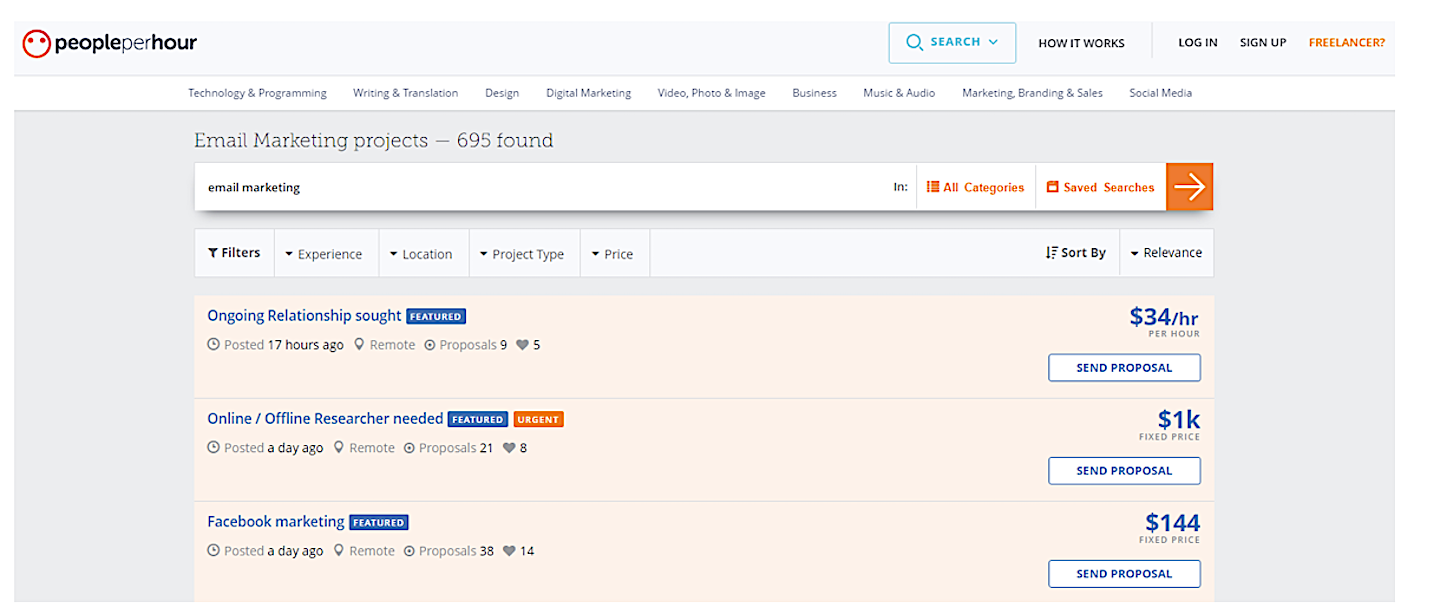
Task: Click heart icon on Ongoing Relationship project
Action: coord(522,345)
